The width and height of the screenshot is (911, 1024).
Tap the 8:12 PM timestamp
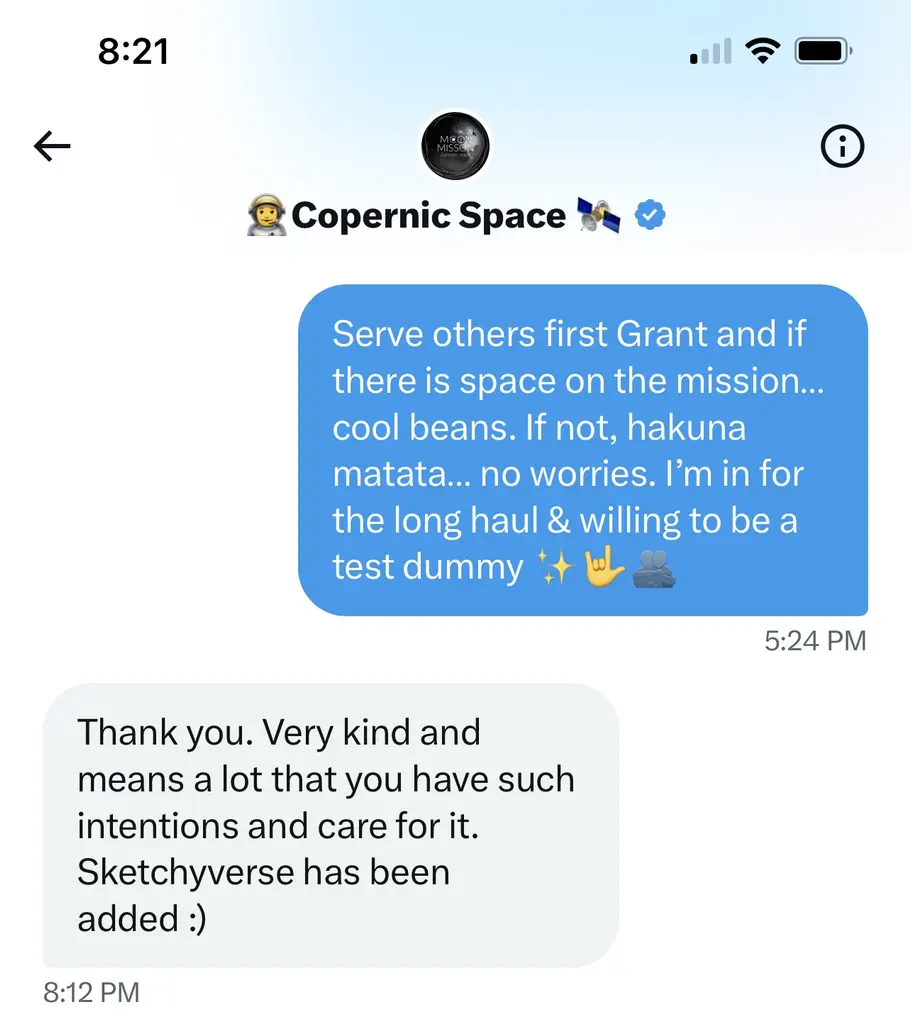(91, 993)
